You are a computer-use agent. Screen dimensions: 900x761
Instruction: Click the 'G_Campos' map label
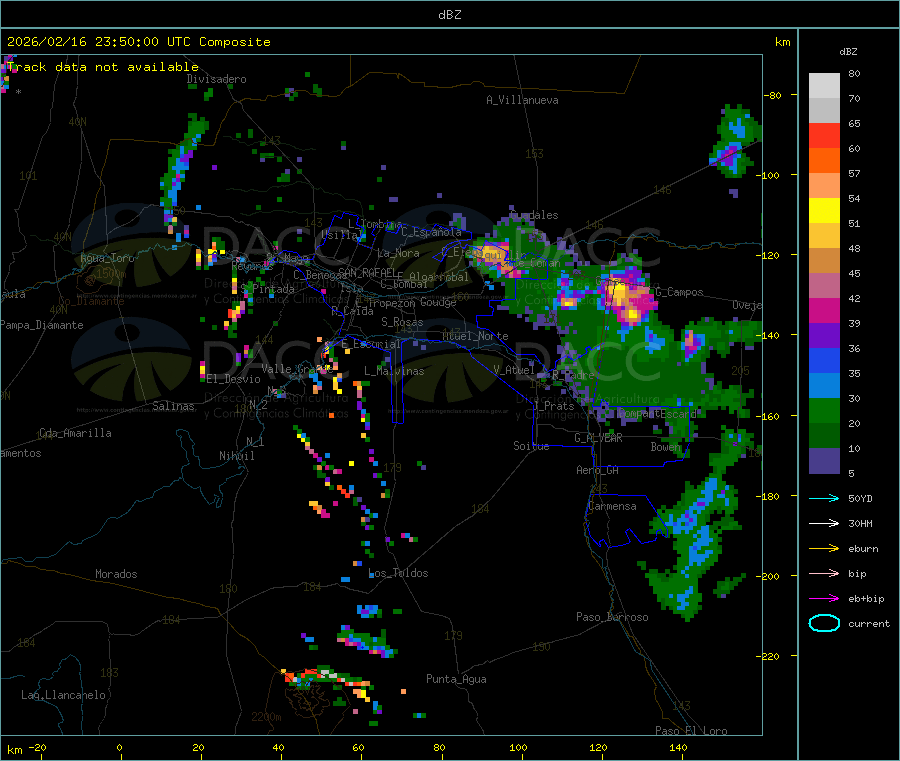[x=680, y=292]
